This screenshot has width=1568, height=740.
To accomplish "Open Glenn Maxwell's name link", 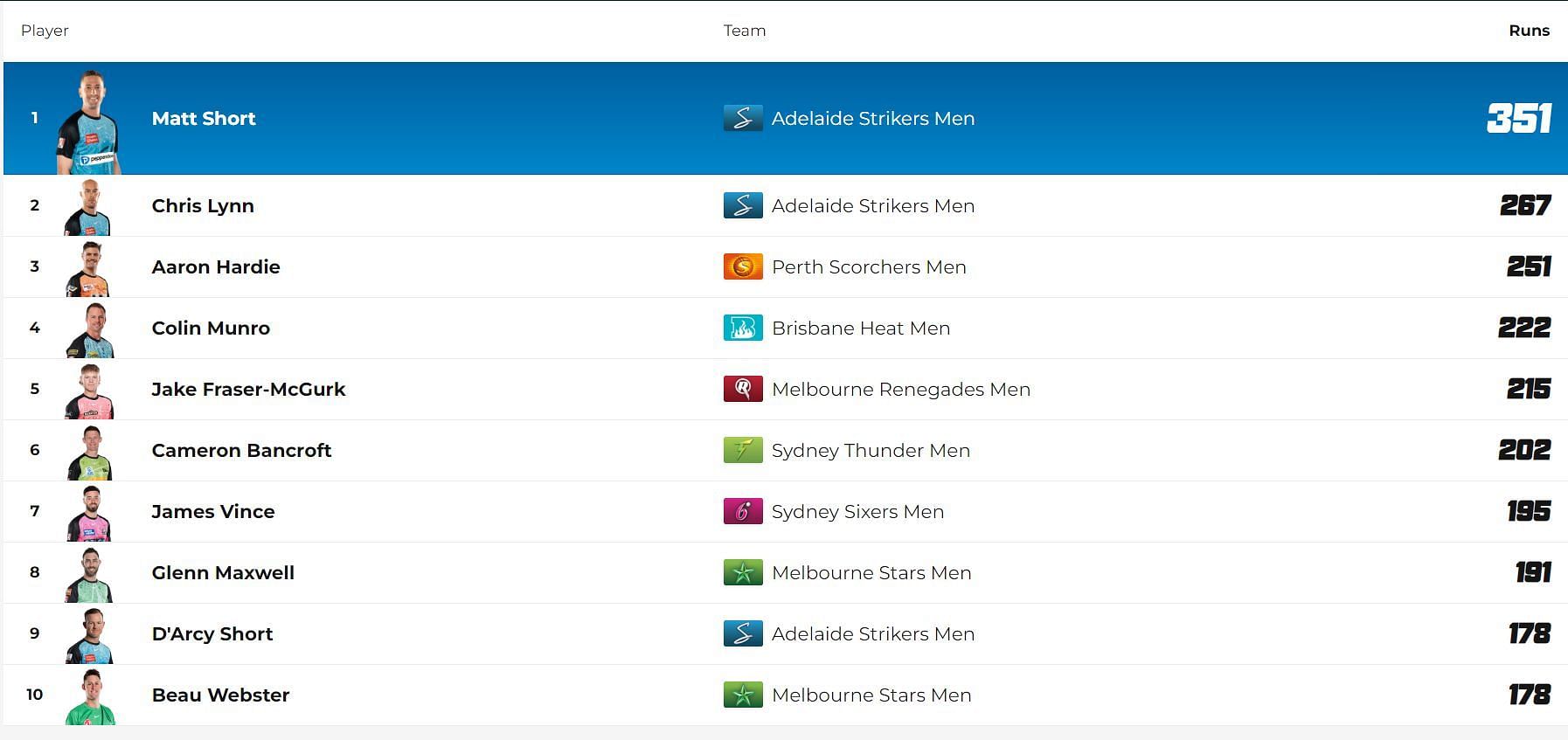I will tap(223, 572).
